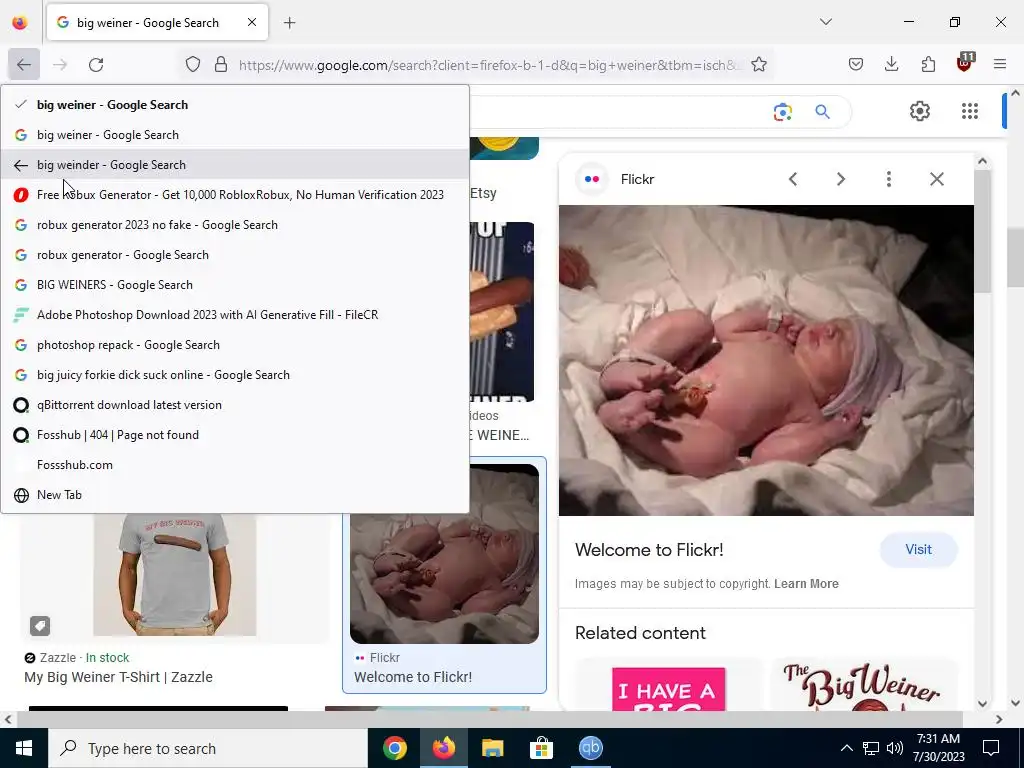
Task: Open Google quick settings gear icon
Action: [920, 111]
